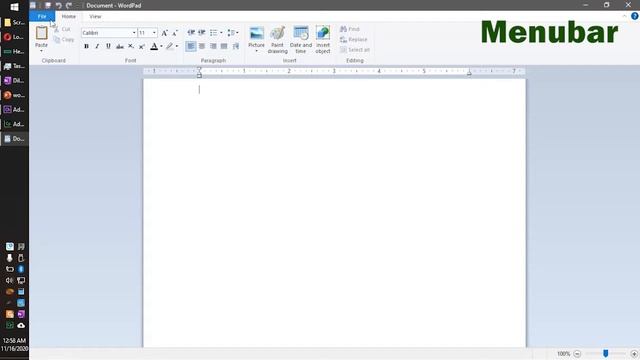Viewport: 640px width, 360px height.
Task: Start a bulleted list
Action: (213, 33)
